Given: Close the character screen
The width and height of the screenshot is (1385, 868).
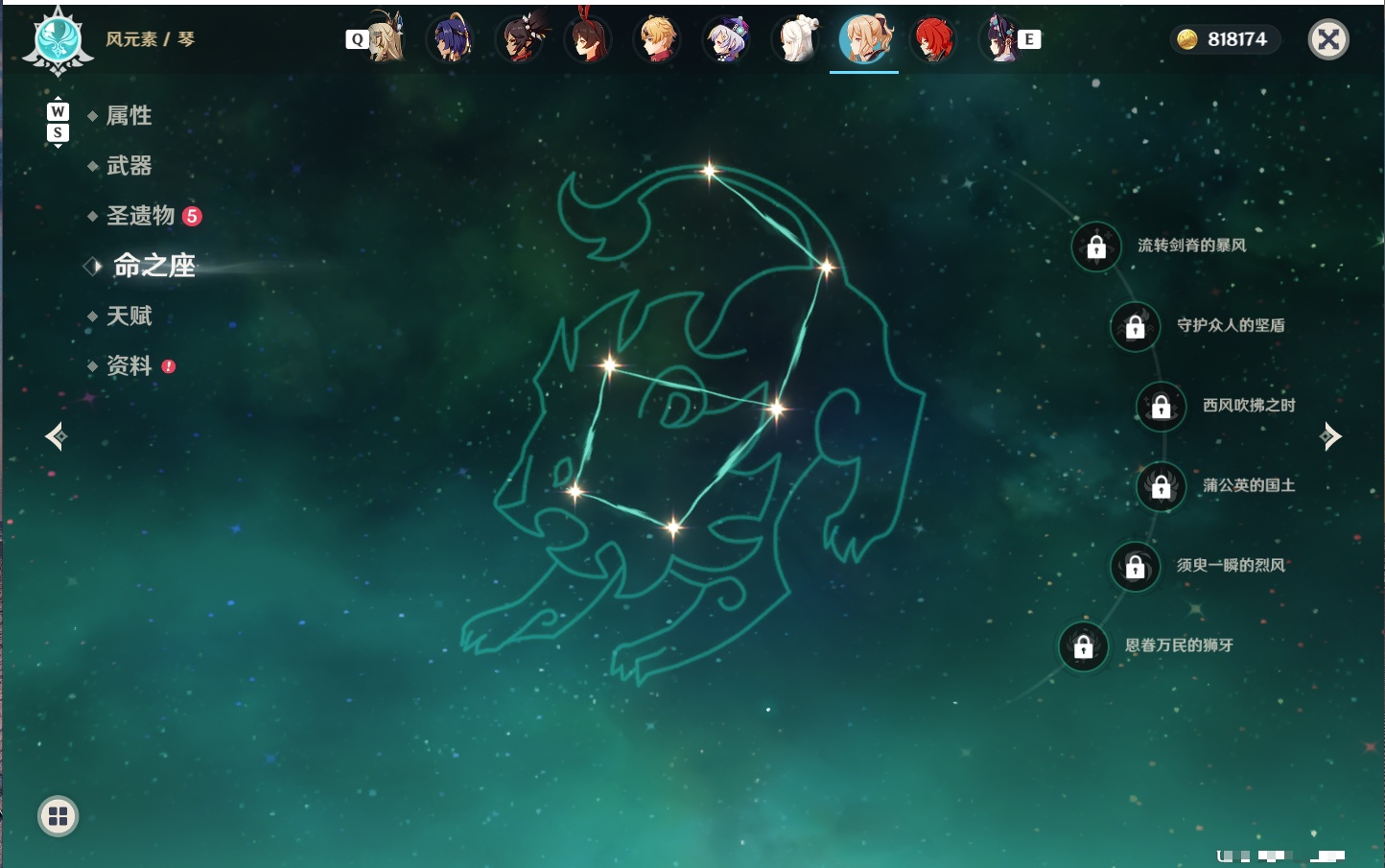Looking at the screenshot, I should click(1328, 39).
